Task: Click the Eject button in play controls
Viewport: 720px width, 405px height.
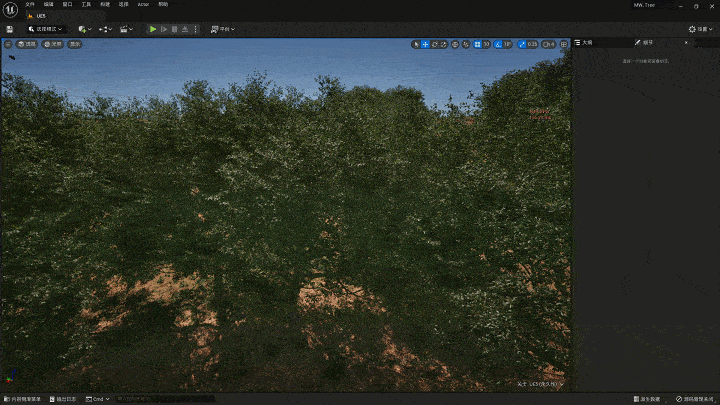Action: coord(184,29)
